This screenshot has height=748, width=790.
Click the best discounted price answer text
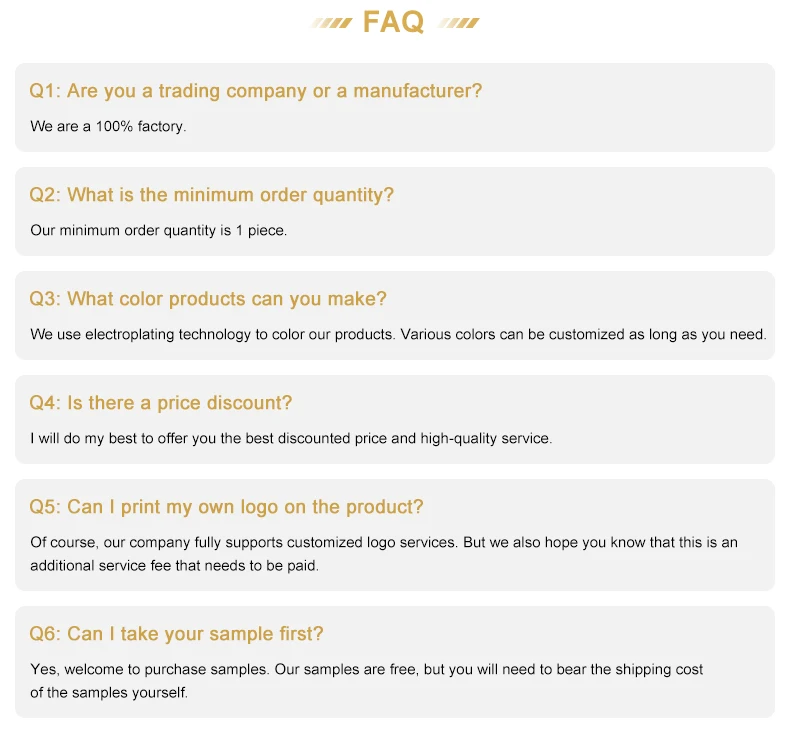(x=291, y=438)
